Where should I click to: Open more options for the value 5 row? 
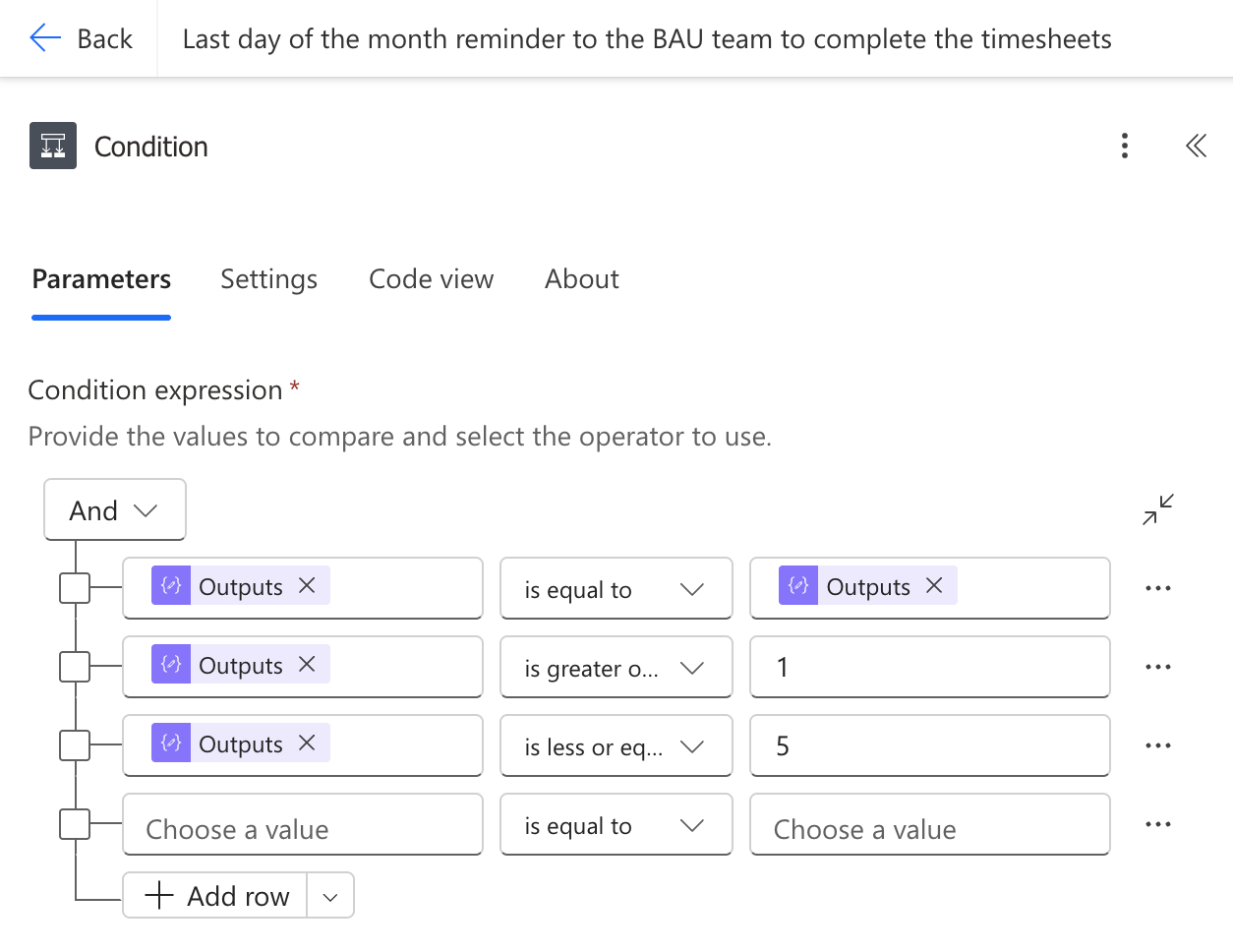[x=1158, y=745]
